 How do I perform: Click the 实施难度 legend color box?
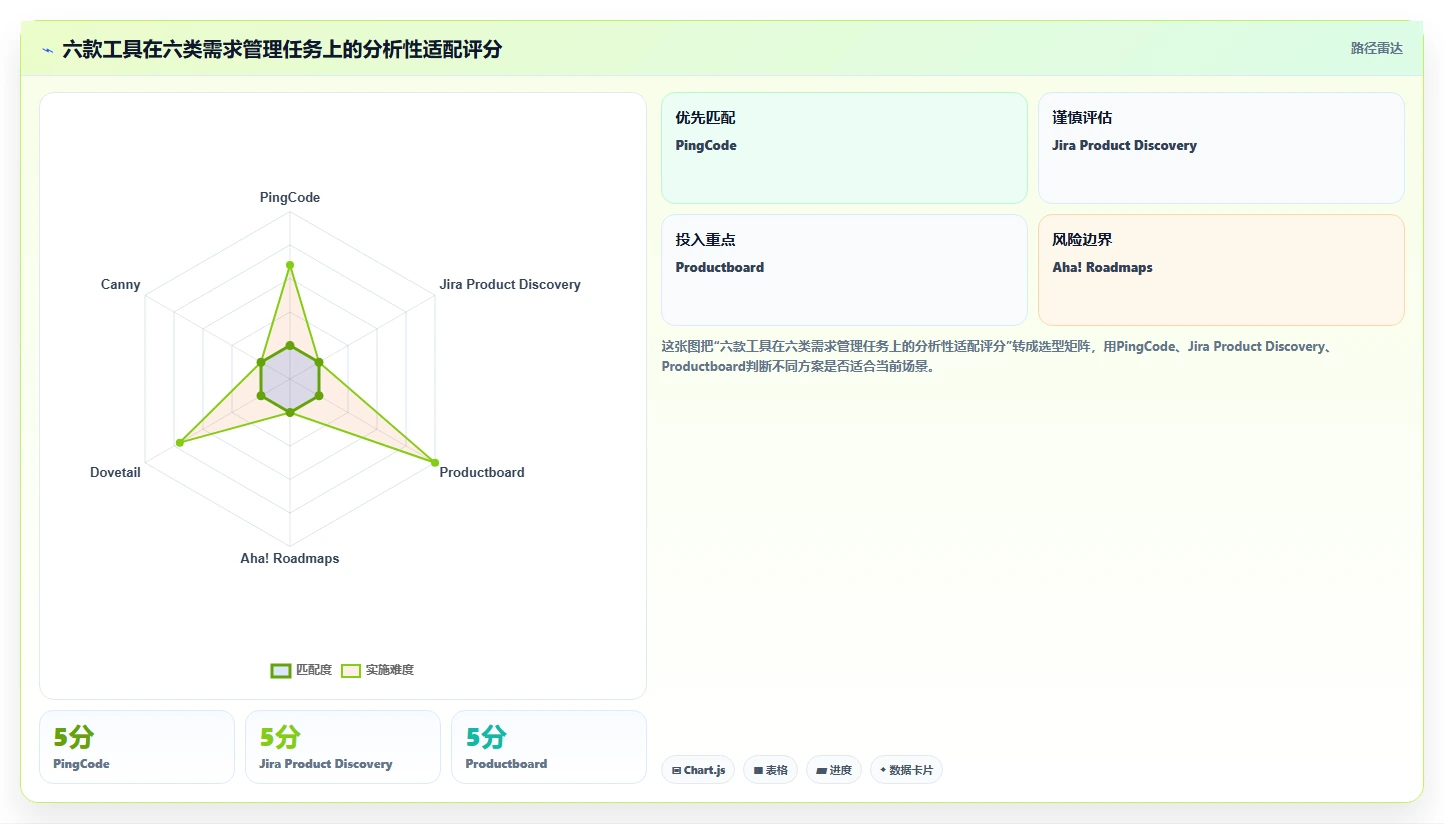tap(351, 670)
